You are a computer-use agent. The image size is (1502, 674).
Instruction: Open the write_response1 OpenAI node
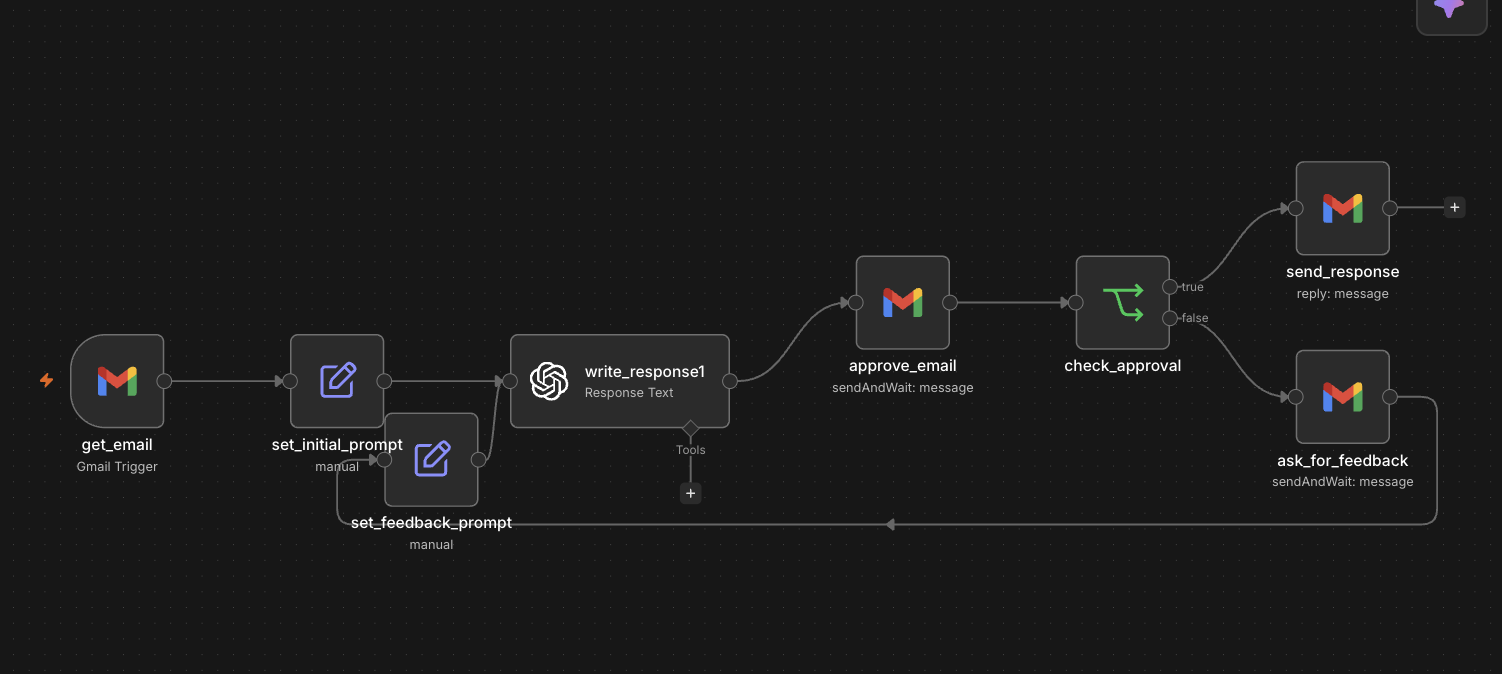(620, 381)
